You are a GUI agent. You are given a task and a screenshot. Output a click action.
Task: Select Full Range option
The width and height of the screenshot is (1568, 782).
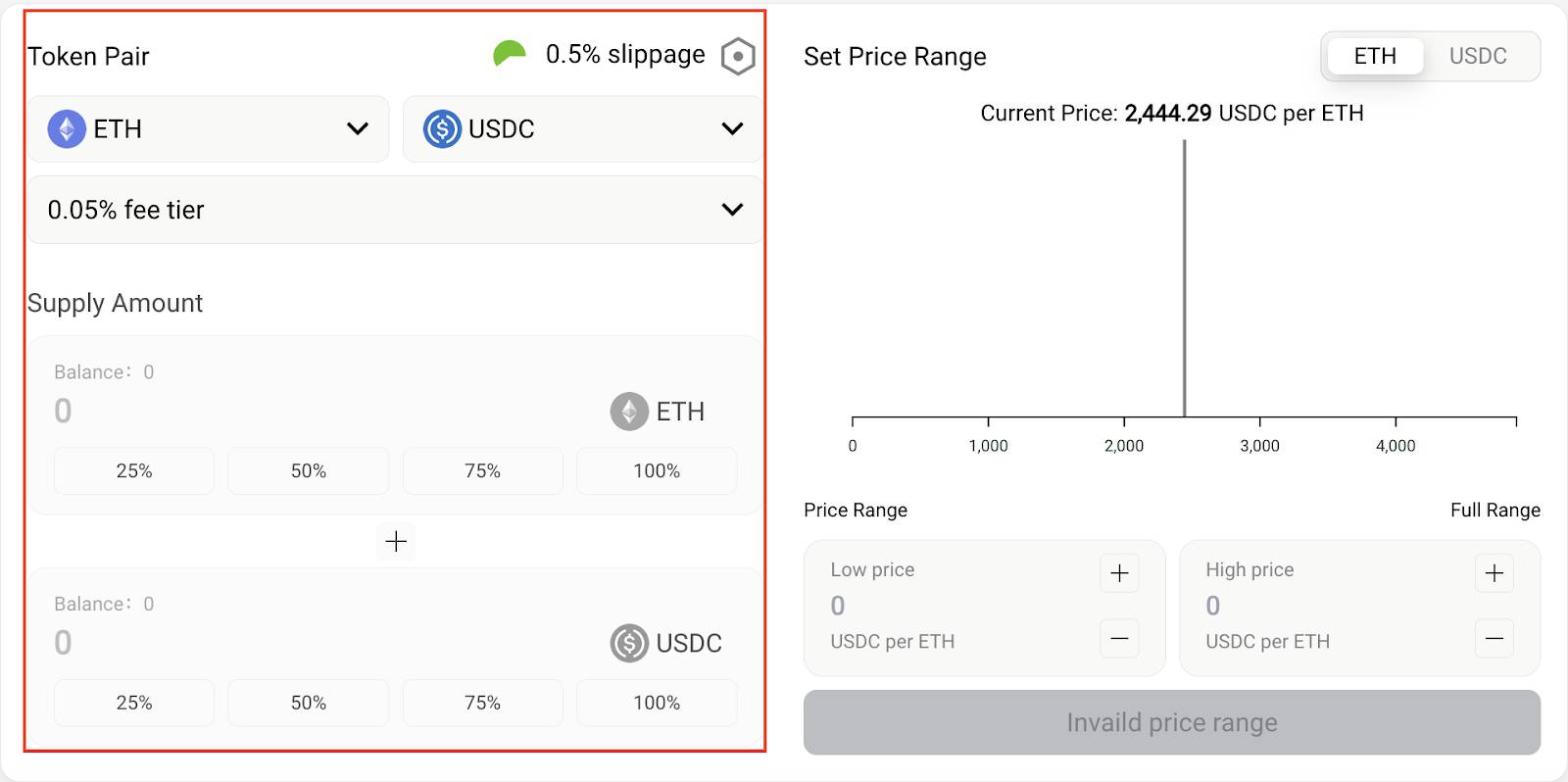1494,510
